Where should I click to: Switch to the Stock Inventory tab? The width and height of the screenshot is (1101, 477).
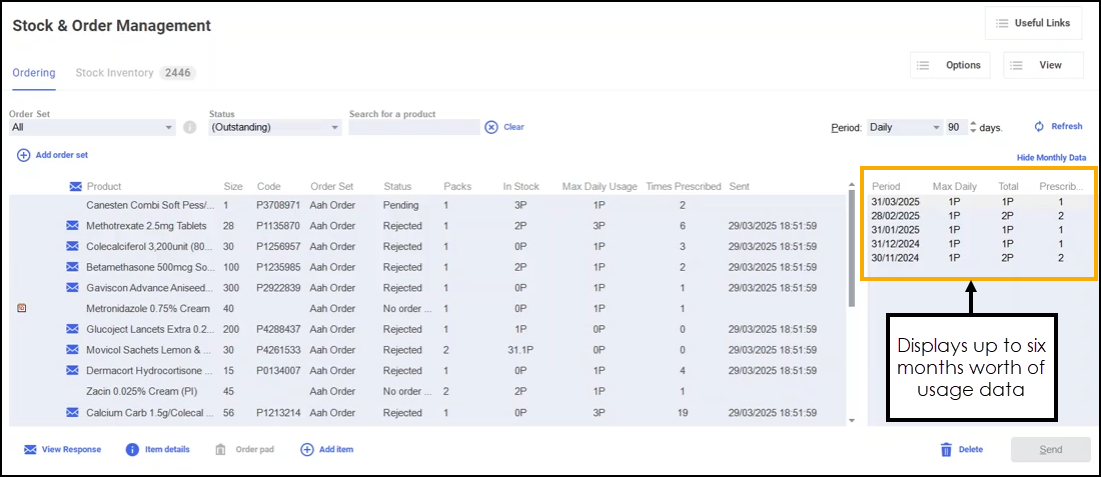115,73
